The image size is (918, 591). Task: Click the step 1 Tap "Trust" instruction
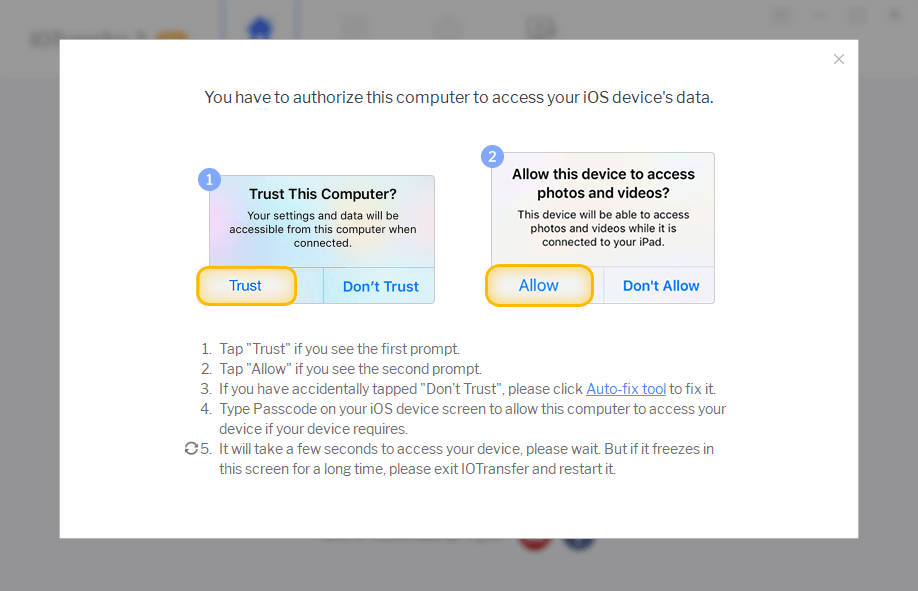tap(339, 349)
